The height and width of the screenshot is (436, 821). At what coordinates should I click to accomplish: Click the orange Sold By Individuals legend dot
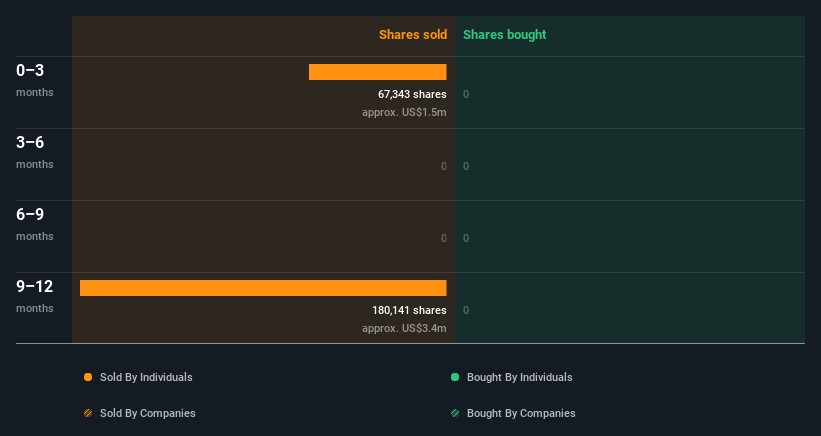click(88, 377)
